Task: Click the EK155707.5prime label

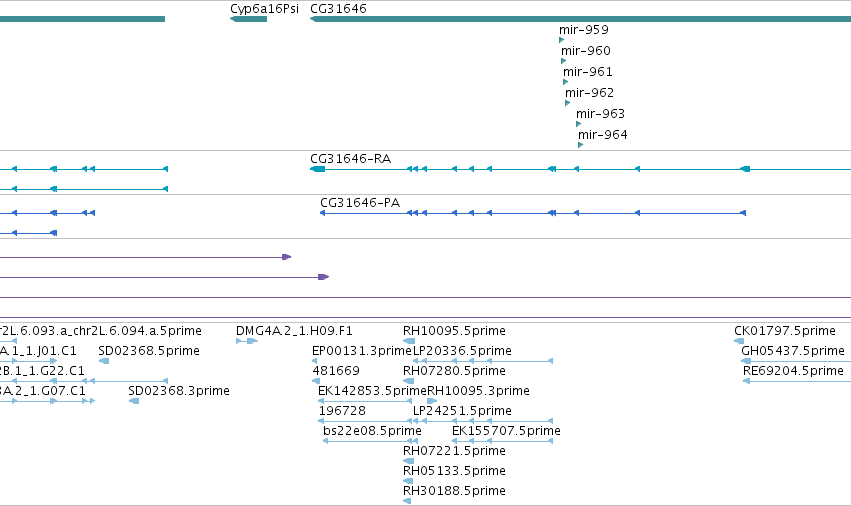Action: [x=506, y=431]
